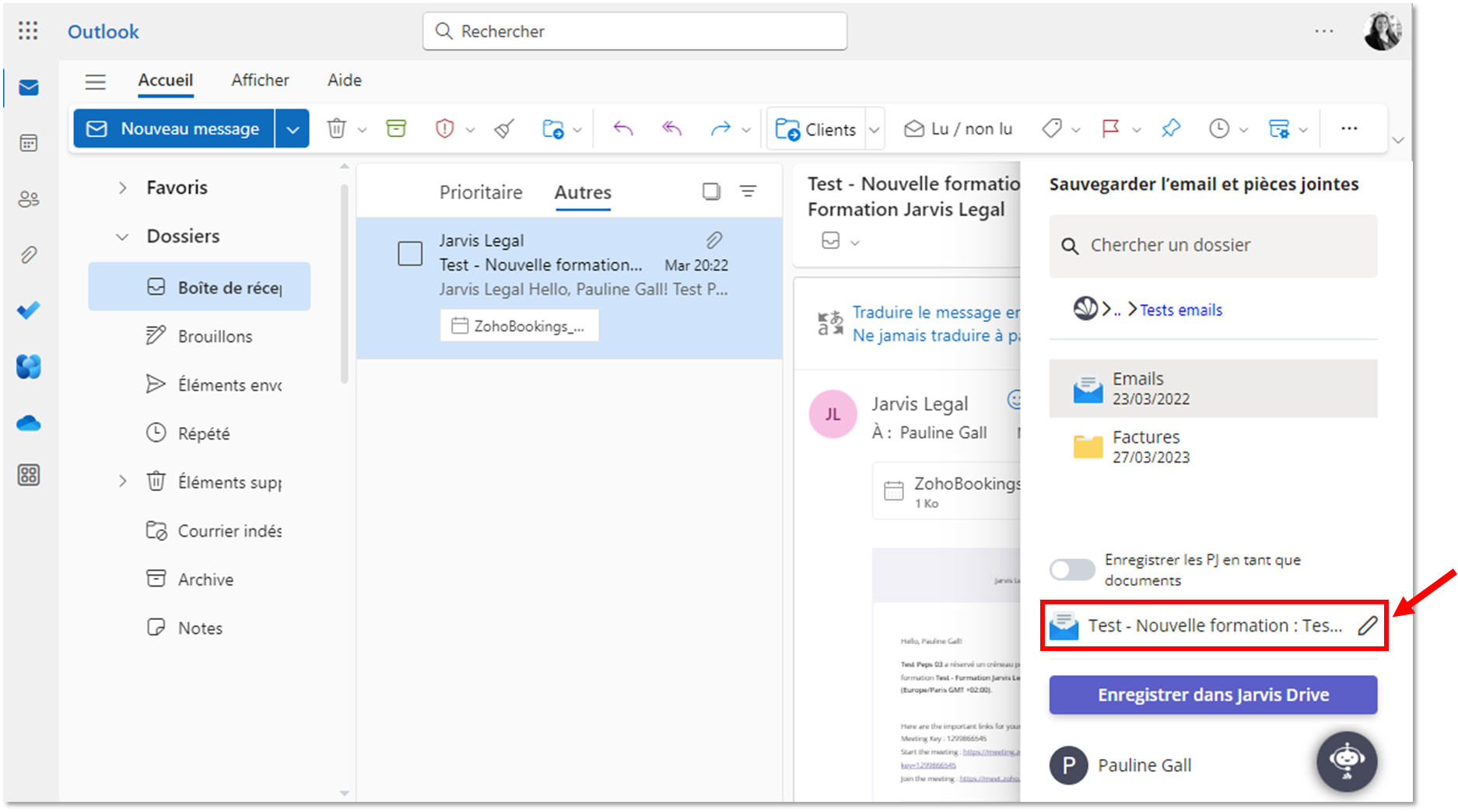Toggle 'Enregistrer les PJ en tant que documents'
The width and height of the screenshot is (1458, 812).
click(1072, 569)
